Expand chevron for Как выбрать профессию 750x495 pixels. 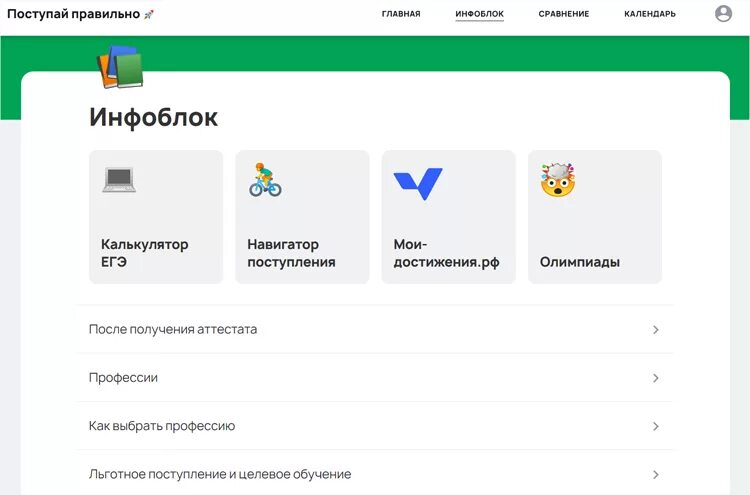click(x=656, y=426)
